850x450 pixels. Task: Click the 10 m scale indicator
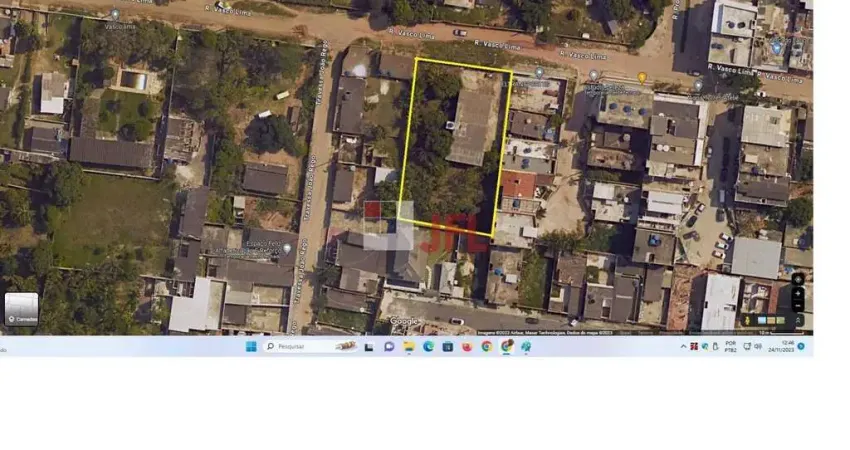[x=782, y=332]
